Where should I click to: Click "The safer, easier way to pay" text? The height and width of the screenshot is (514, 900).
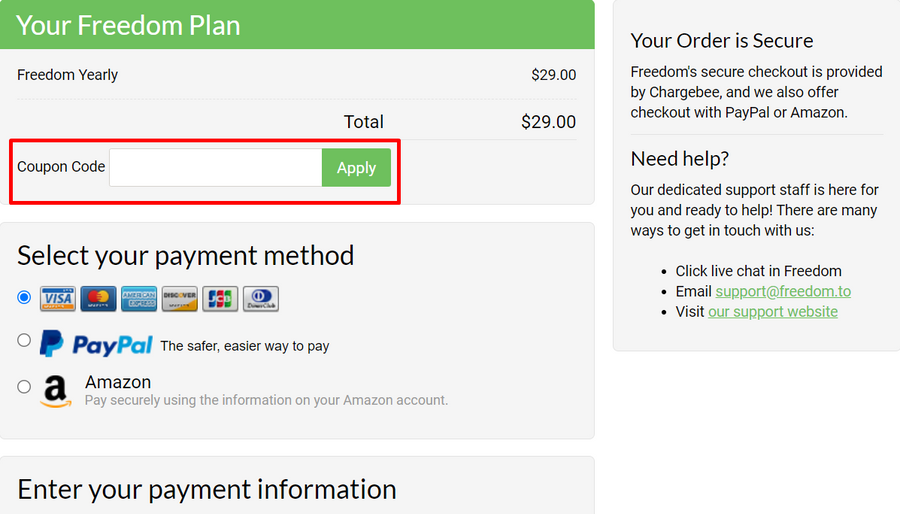[x=244, y=346]
